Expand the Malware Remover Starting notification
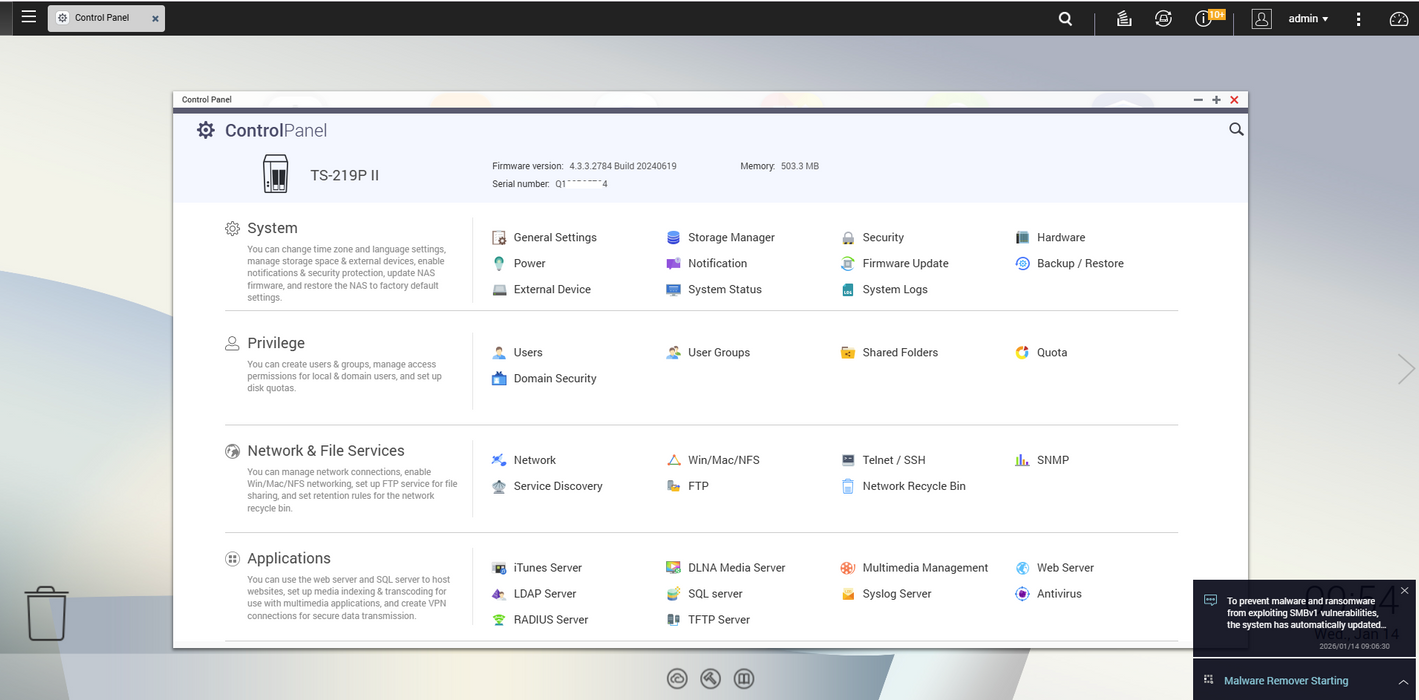Screen dimensions: 1419x700 [x=1403, y=681]
